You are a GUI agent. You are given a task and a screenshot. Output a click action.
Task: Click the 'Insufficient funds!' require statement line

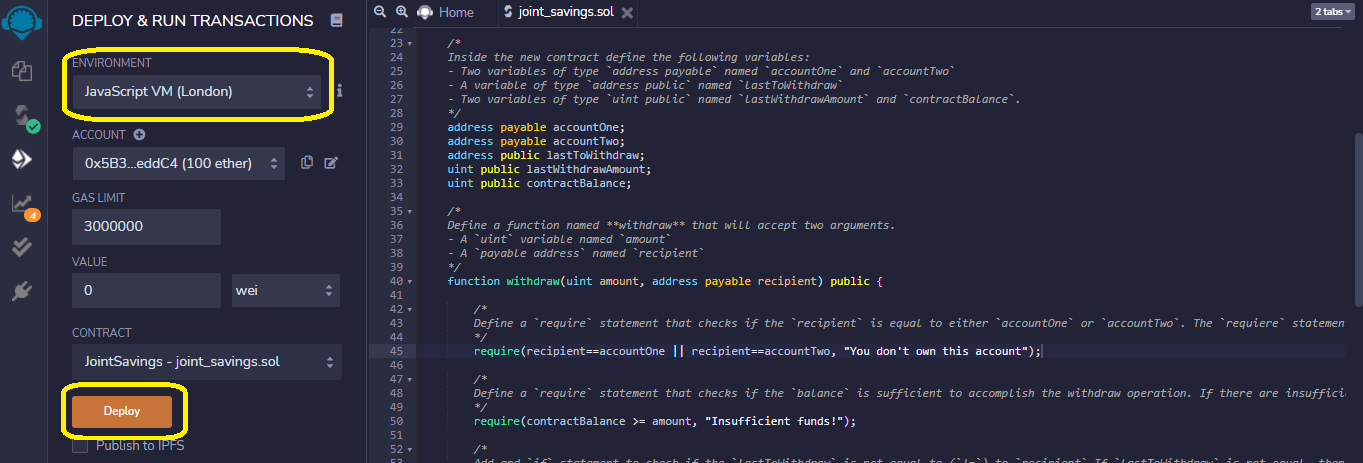click(666, 421)
